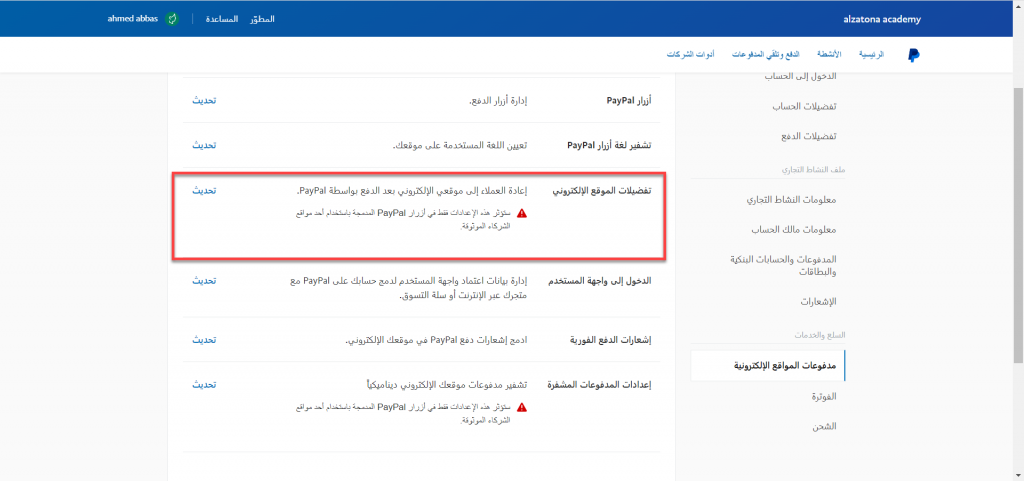
Task: Click تحديث for إشعارات الدفع الفورية
Action: [x=204, y=340]
